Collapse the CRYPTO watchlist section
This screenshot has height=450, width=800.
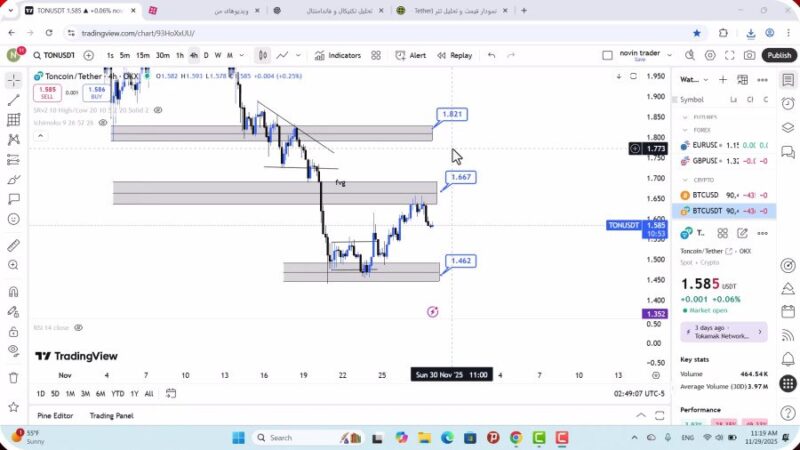[x=685, y=181]
